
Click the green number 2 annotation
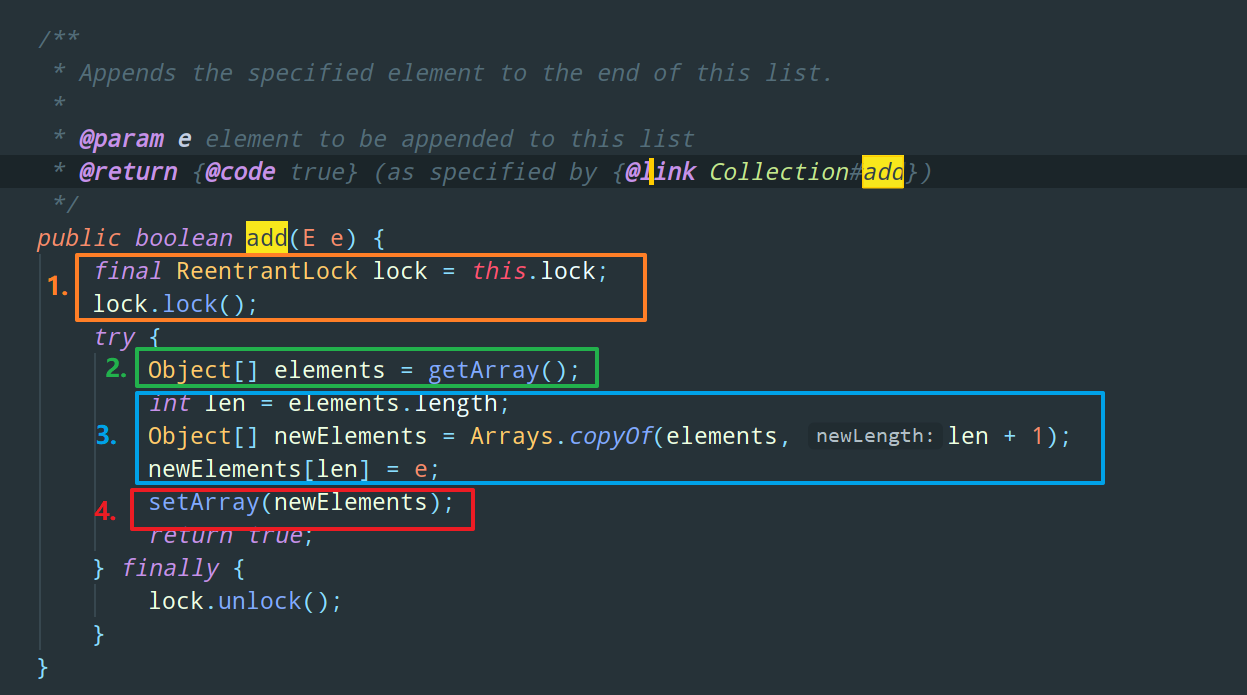coord(117,369)
